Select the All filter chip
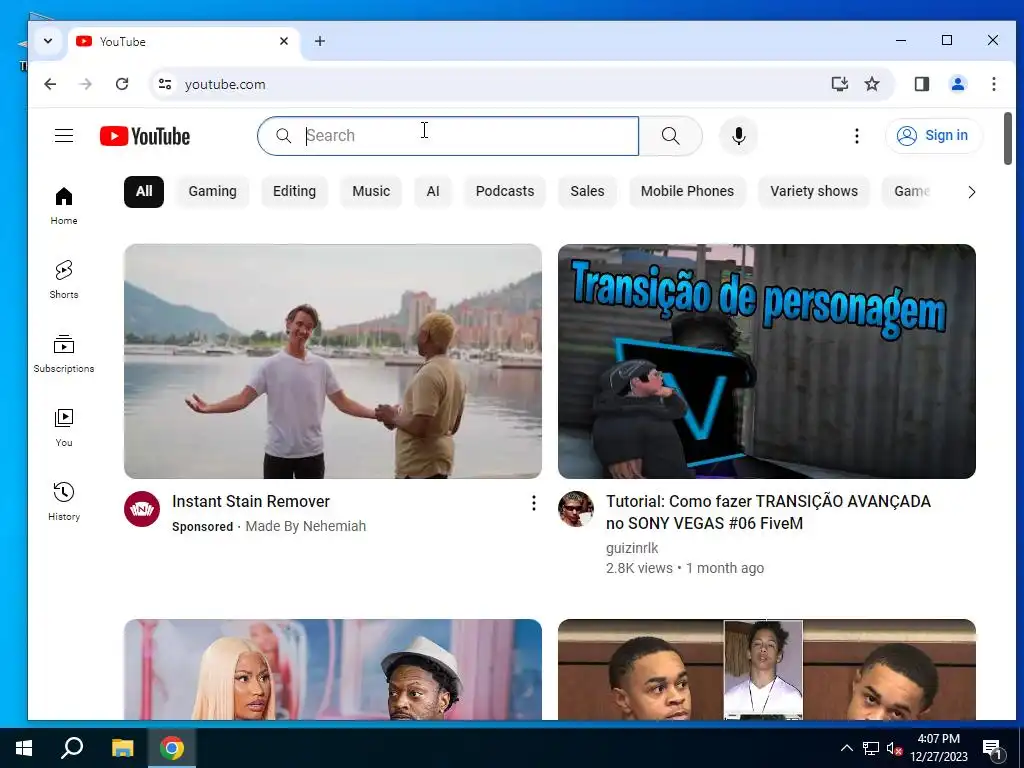 pyautogui.click(x=144, y=191)
